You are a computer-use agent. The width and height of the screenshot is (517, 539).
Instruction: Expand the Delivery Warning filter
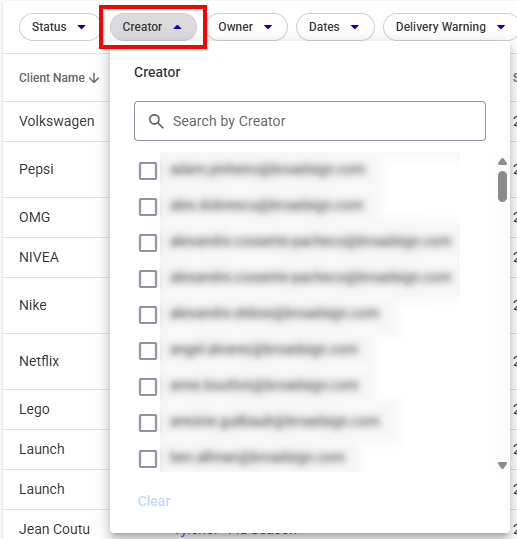(x=450, y=27)
